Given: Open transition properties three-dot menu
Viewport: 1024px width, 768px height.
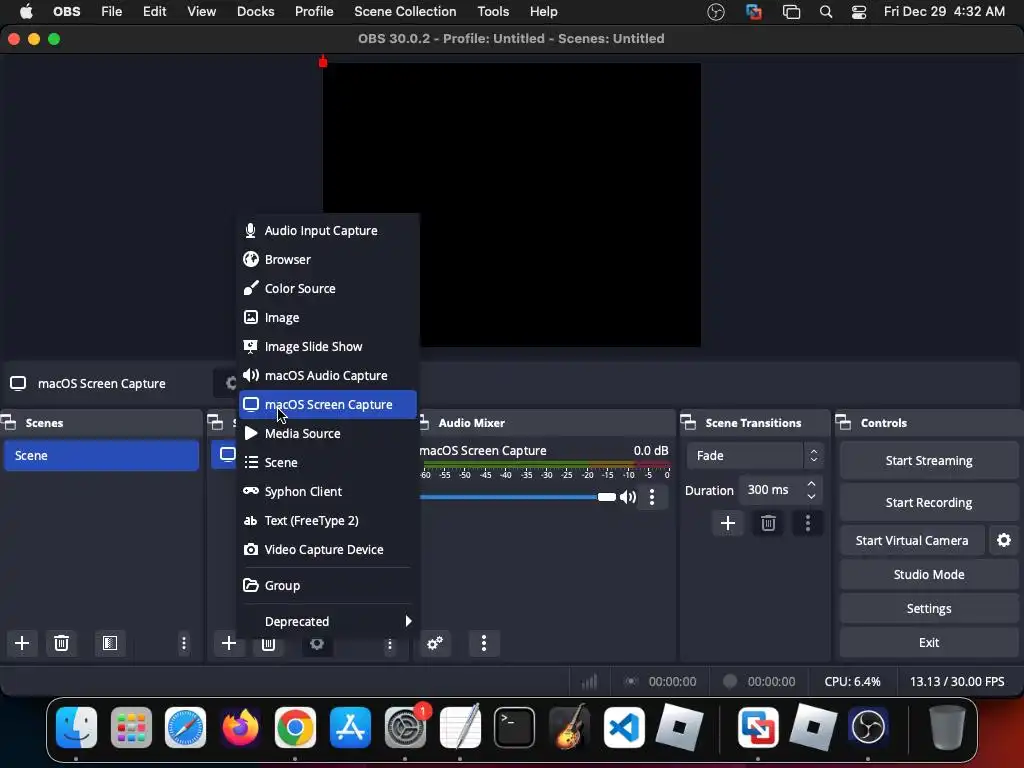Looking at the screenshot, I should pos(808,523).
